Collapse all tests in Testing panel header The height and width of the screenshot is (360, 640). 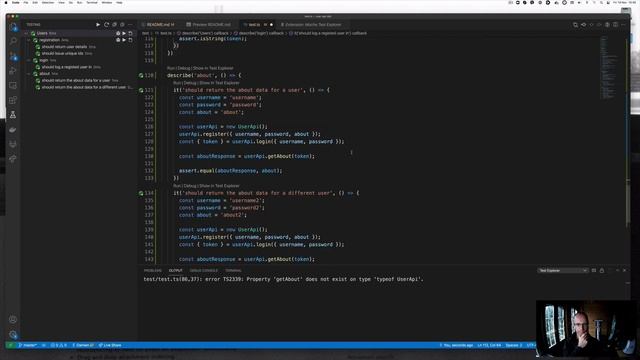tap(114, 24)
